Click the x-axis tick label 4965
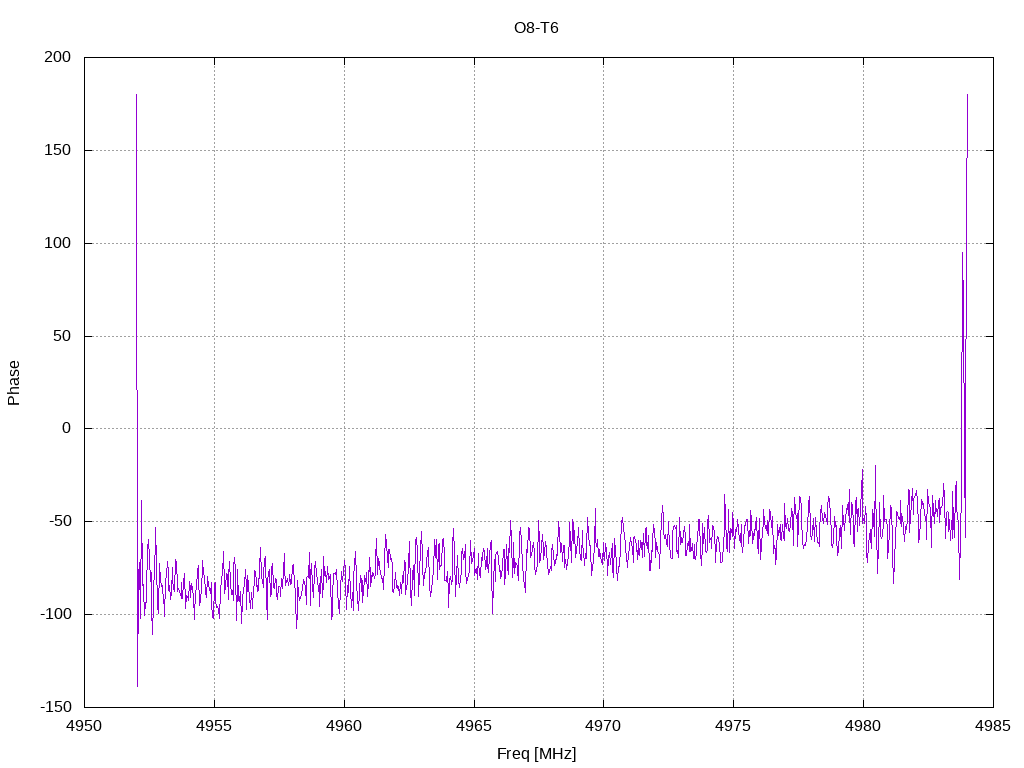 474,726
